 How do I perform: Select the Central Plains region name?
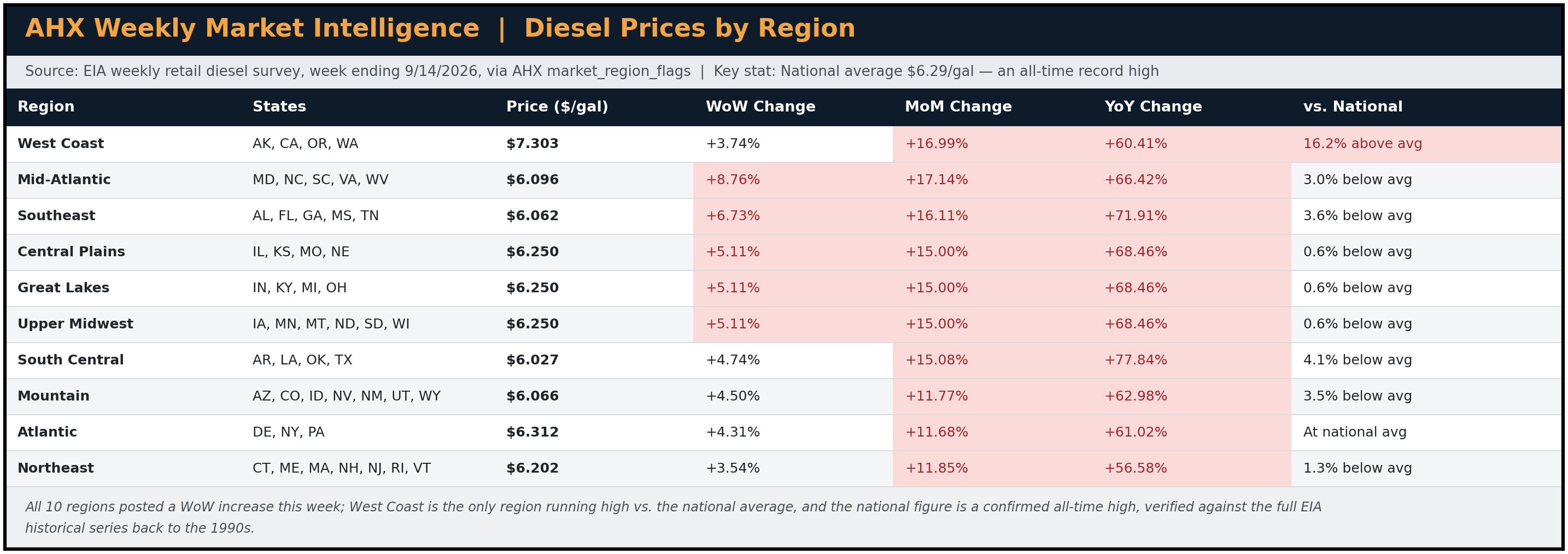[71, 252]
